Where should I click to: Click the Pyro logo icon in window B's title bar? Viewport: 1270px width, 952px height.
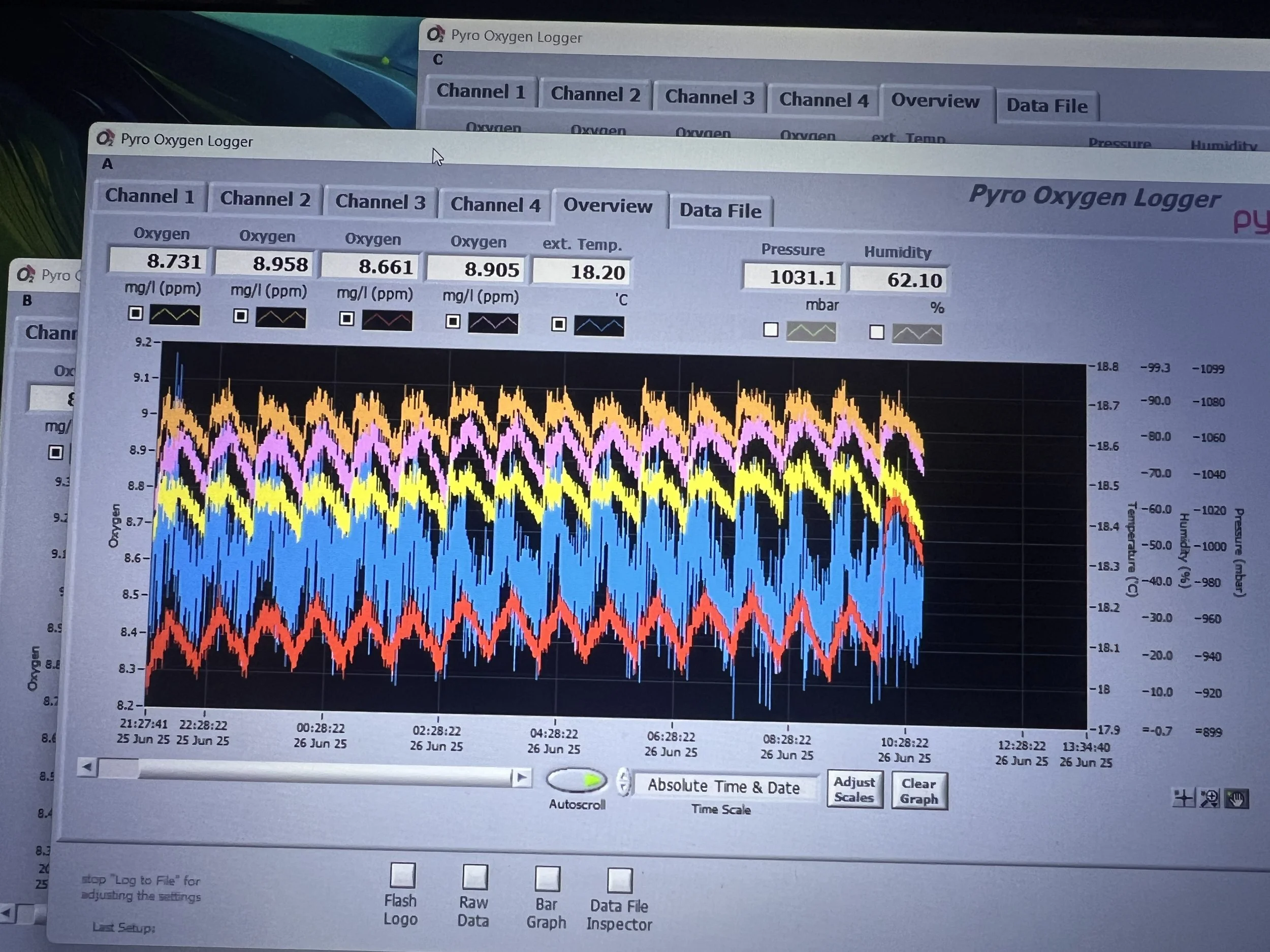coord(26,274)
